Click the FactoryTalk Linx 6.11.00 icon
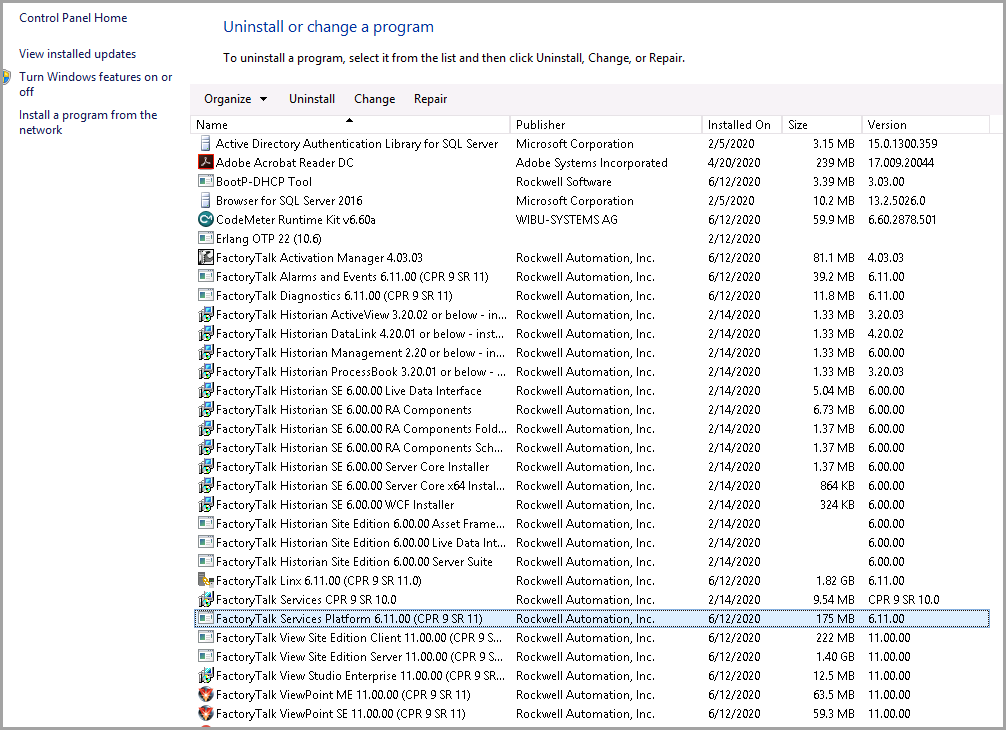Viewport: 1006px width, 730px height. (x=205, y=581)
